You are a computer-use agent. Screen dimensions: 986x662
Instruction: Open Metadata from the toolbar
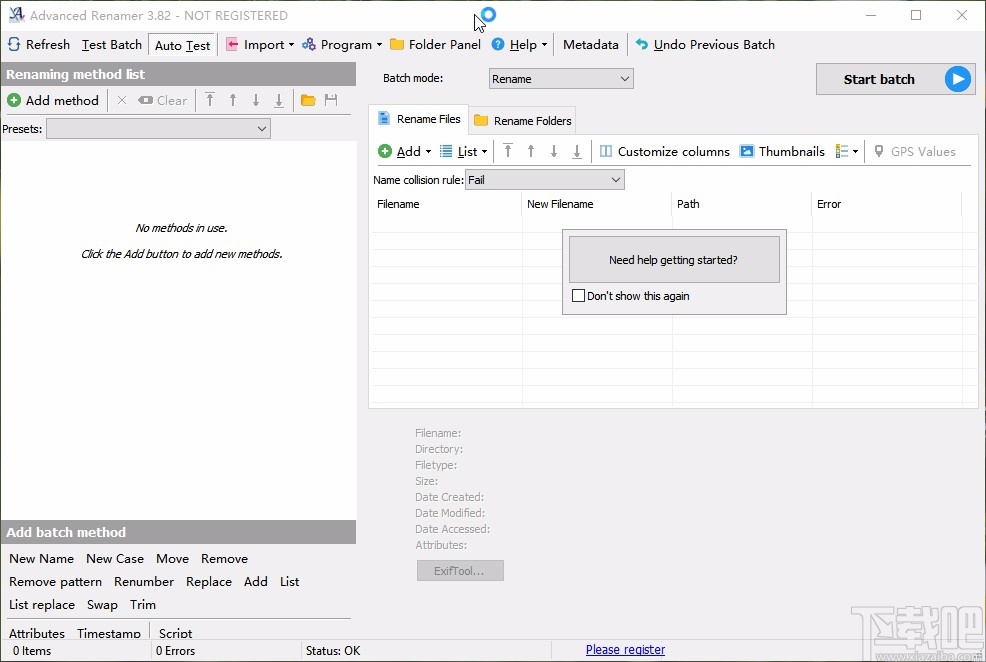[590, 45]
